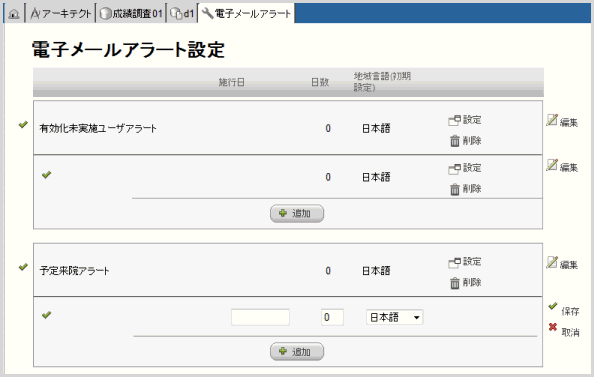Image resolution: width=594 pixels, height=377 pixels.
Task: Click check mark in the editing row
Action: [47, 315]
